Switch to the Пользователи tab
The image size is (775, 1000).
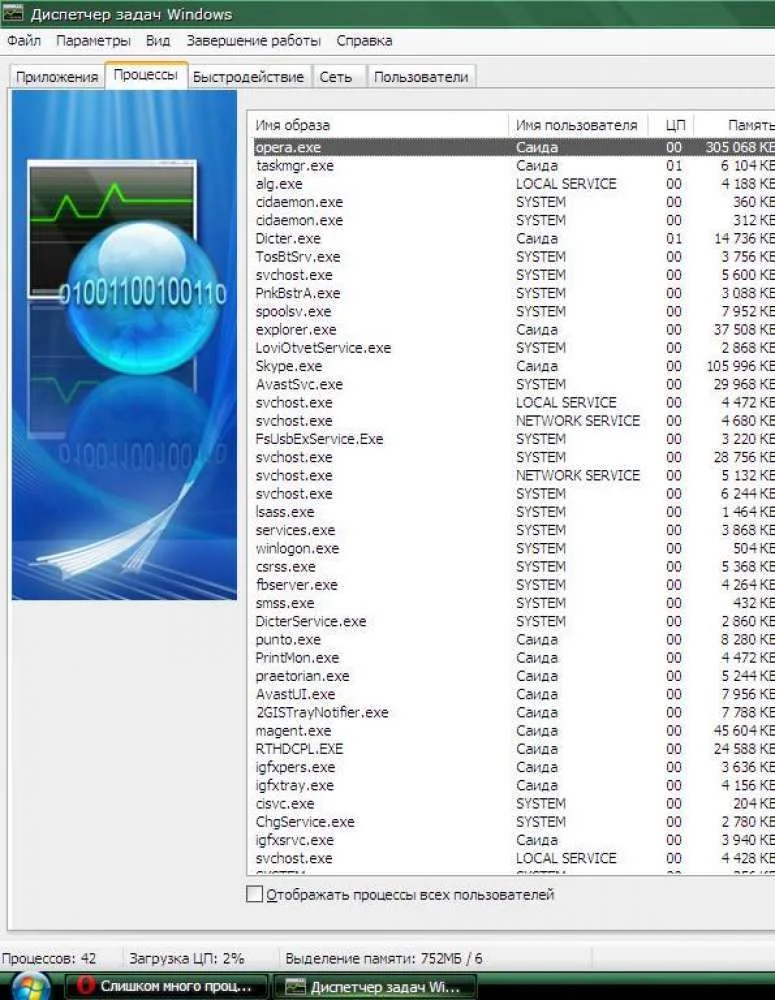click(x=421, y=77)
